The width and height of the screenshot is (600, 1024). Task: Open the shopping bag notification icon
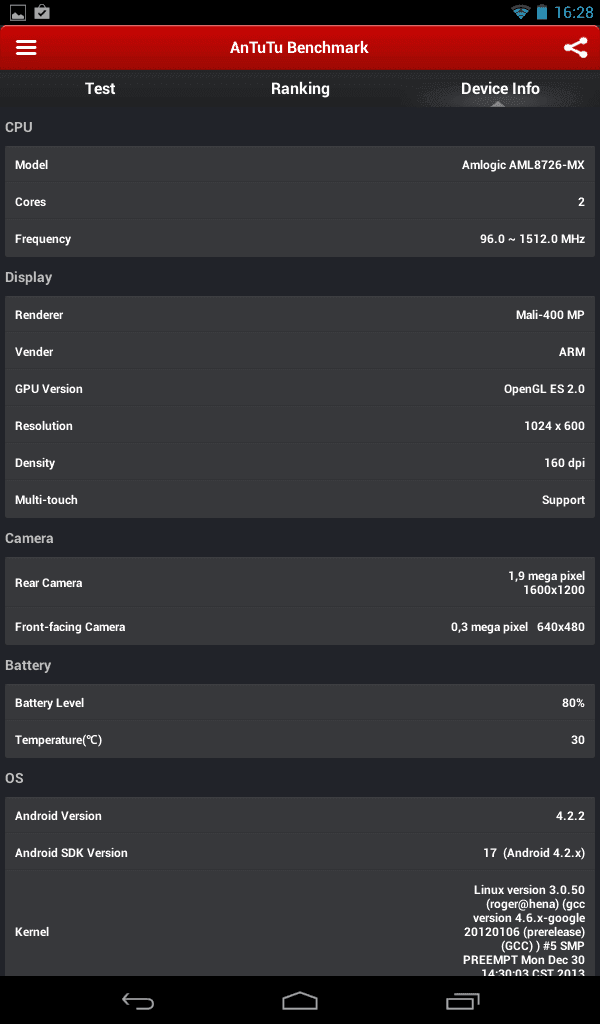(42, 12)
